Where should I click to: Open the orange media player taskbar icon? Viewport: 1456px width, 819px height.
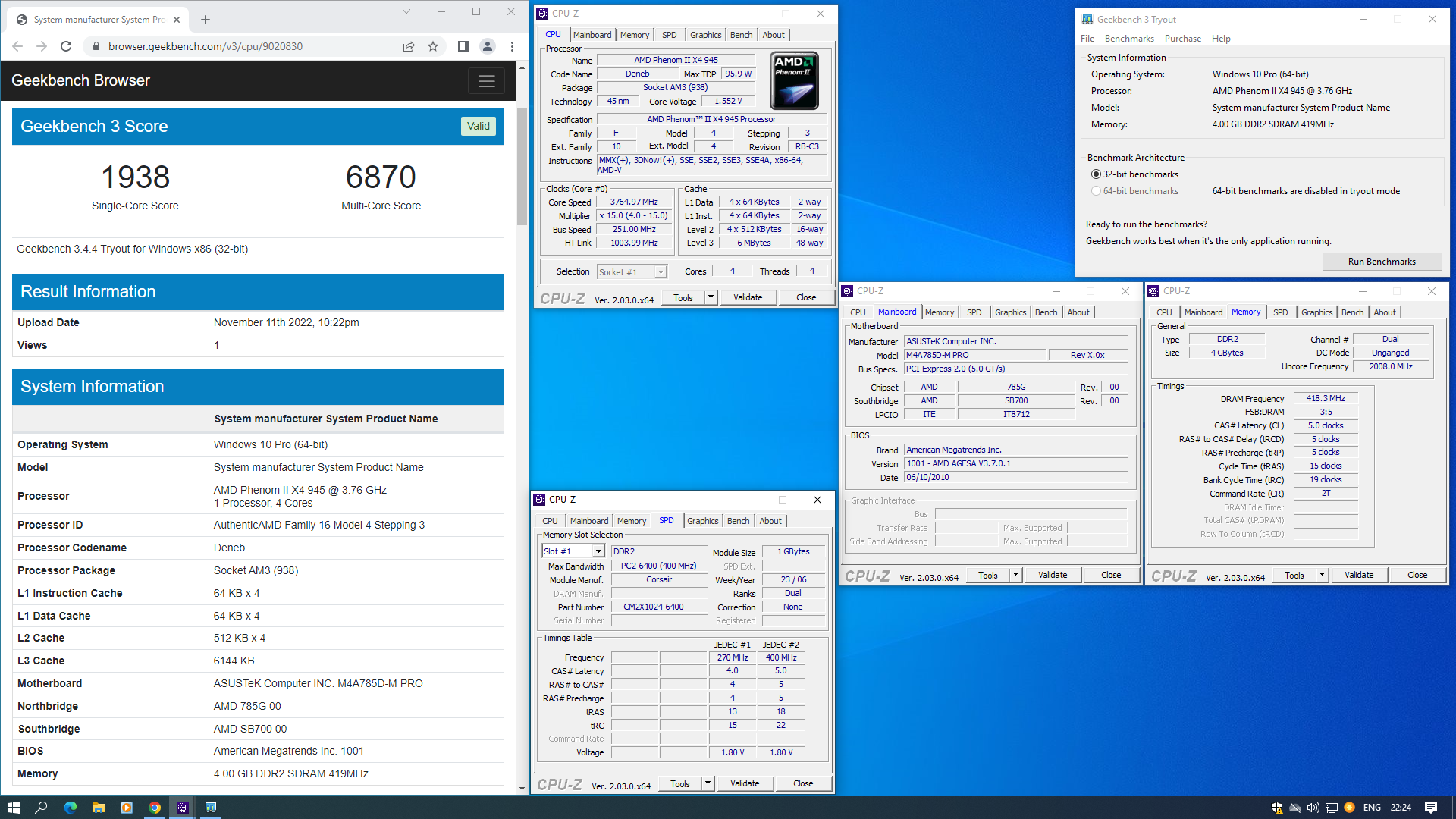coord(127,808)
